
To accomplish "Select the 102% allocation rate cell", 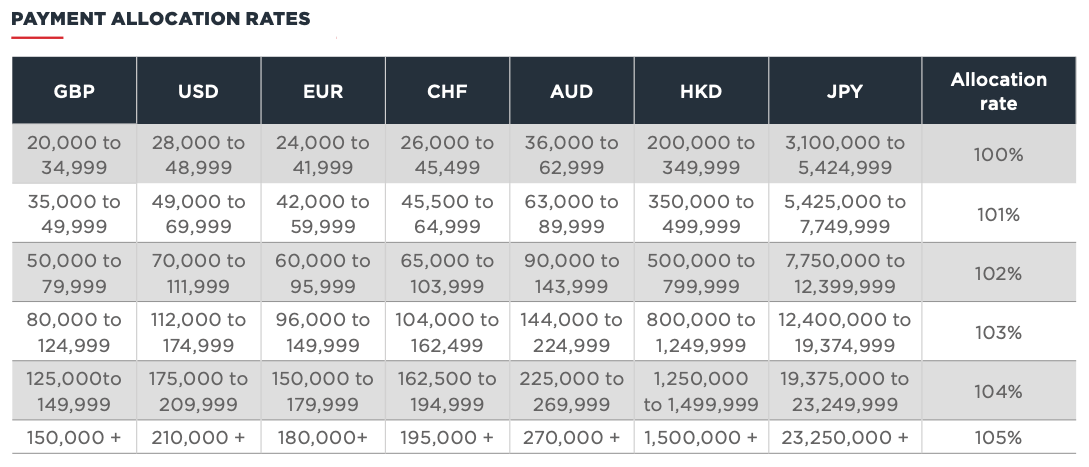I will click(x=998, y=273).
